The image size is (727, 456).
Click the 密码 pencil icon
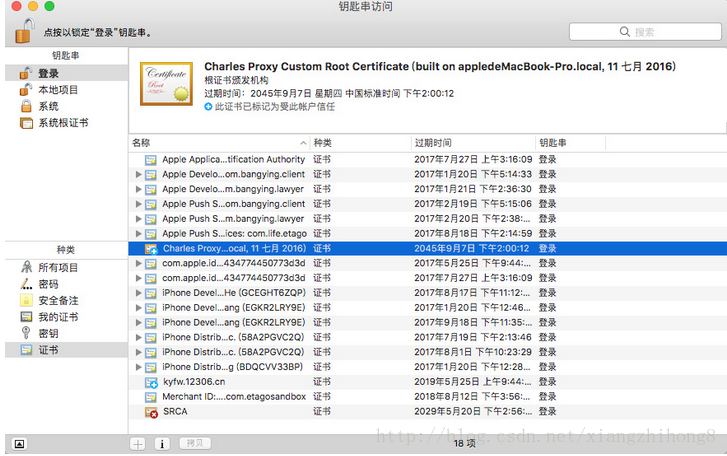click(26, 284)
